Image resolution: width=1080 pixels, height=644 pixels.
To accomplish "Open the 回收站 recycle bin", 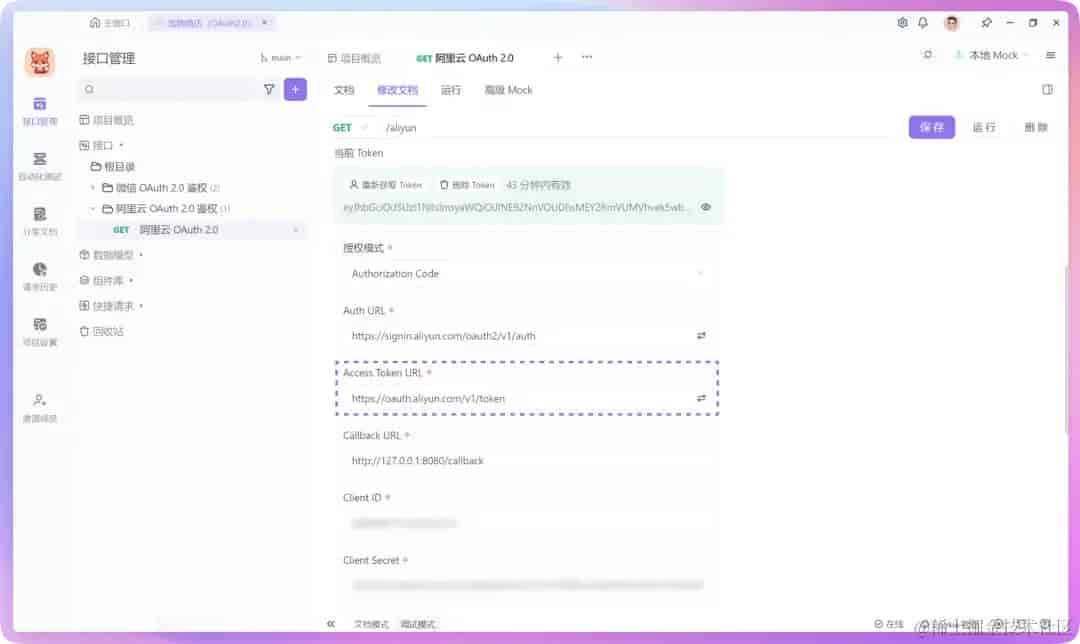I will [102, 331].
